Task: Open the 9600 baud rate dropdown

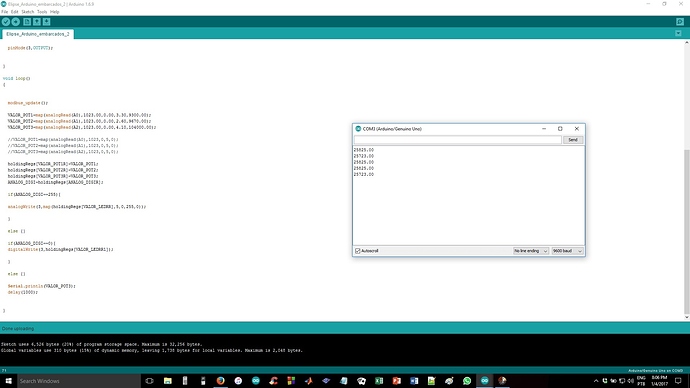Action: click(567, 251)
